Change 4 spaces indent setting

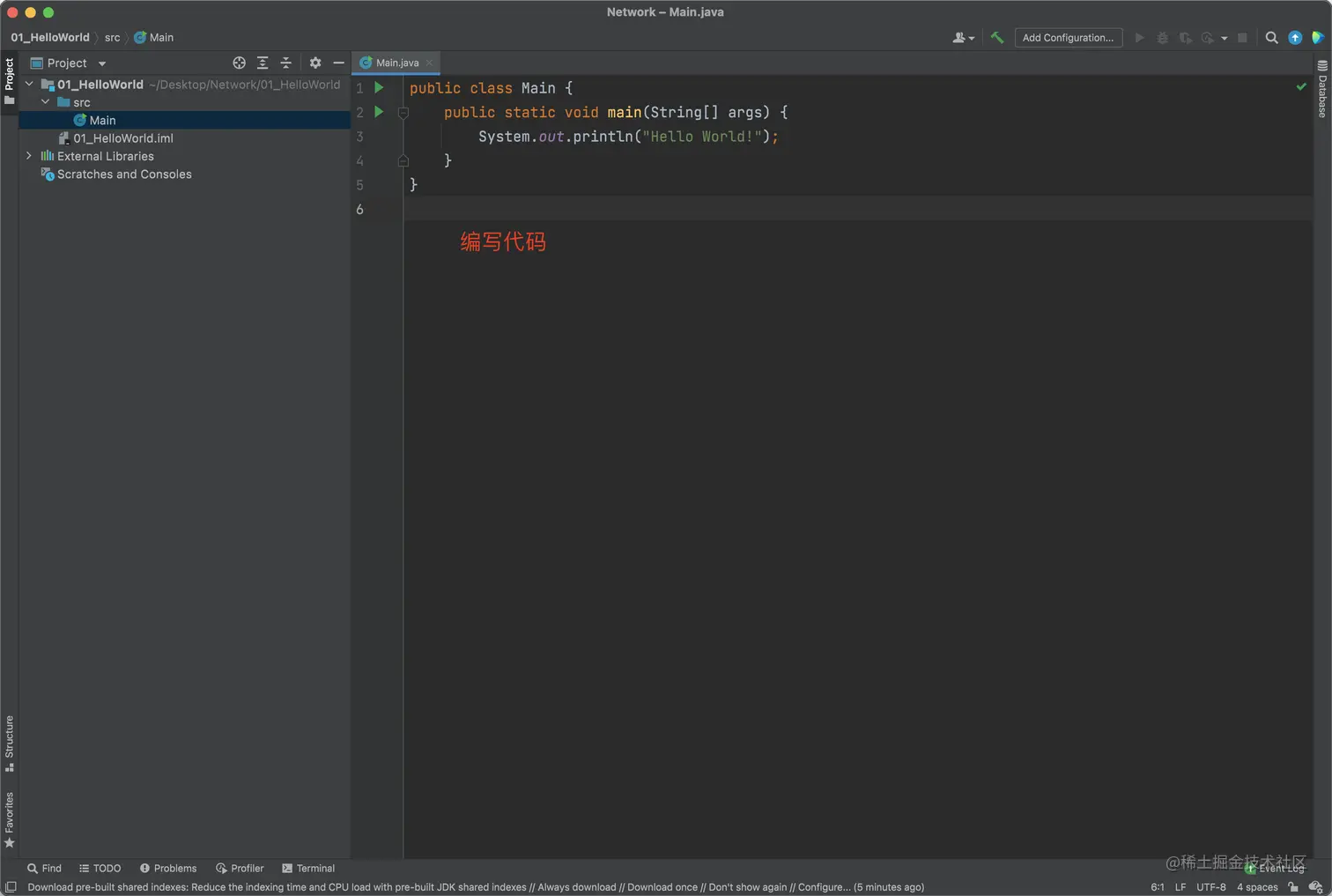coord(1257,887)
